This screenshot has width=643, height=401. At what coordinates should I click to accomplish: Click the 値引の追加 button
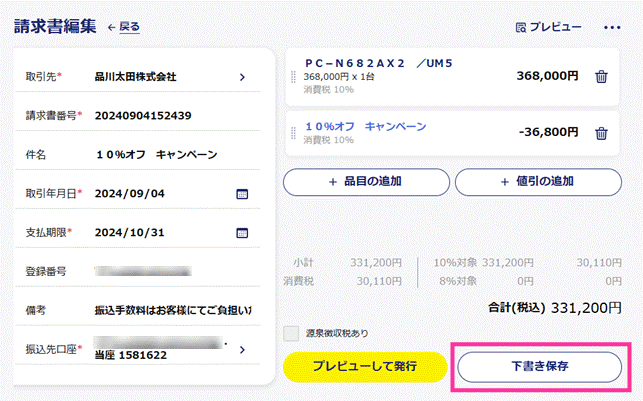(538, 182)
